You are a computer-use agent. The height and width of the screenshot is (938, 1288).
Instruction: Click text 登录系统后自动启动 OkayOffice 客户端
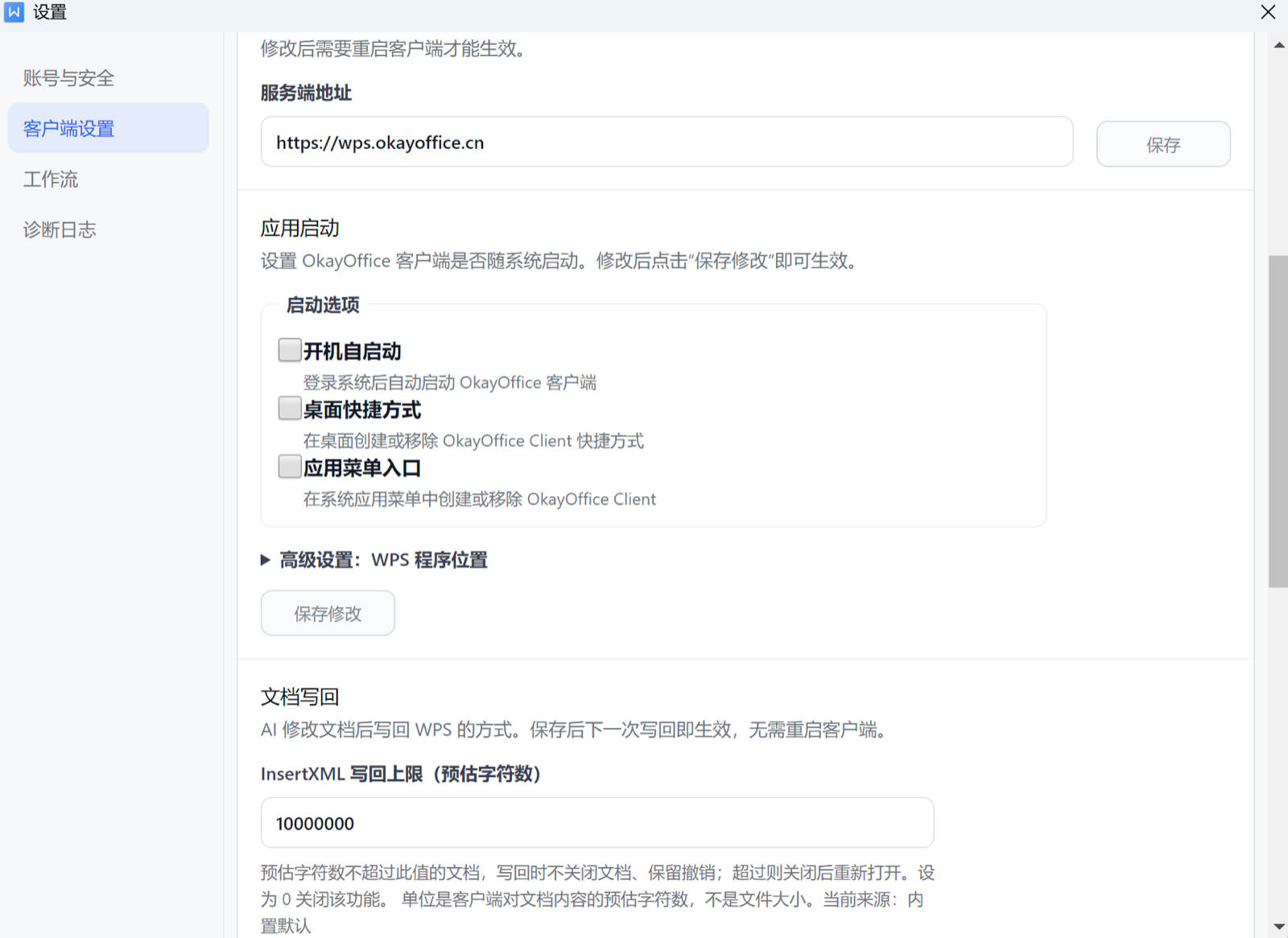(x=450, y=382)
